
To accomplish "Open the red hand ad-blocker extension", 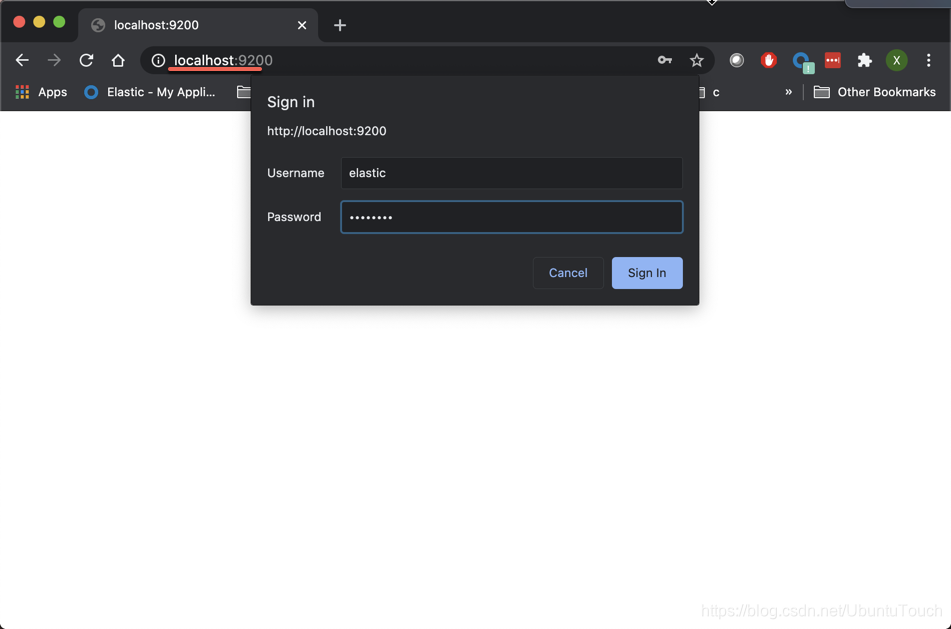I will [768, 60].
